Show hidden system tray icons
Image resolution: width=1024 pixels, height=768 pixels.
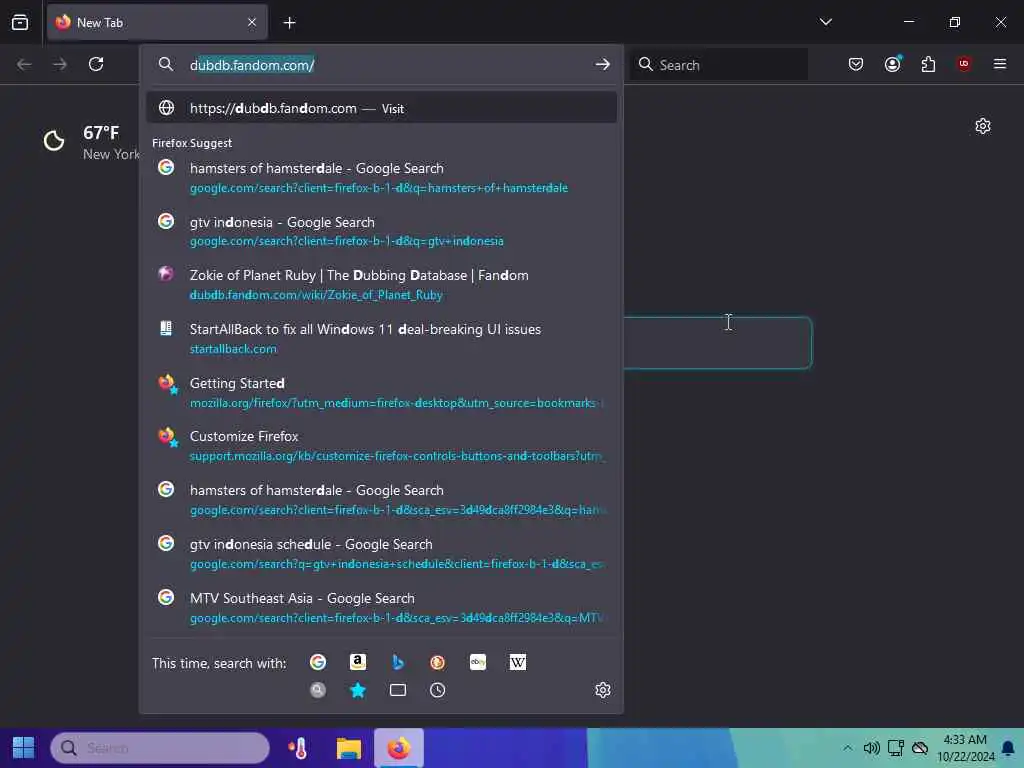pos(847,748)
